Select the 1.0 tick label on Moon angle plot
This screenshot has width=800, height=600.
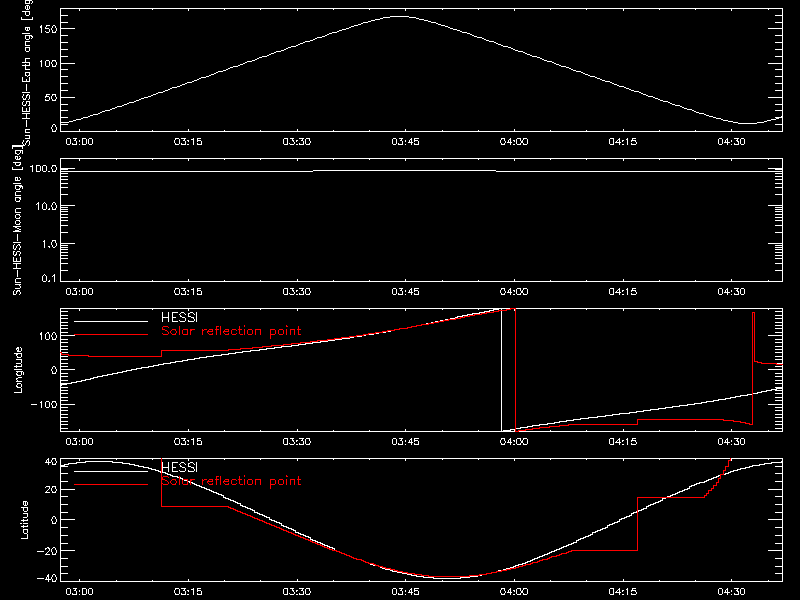pos(49,244)
